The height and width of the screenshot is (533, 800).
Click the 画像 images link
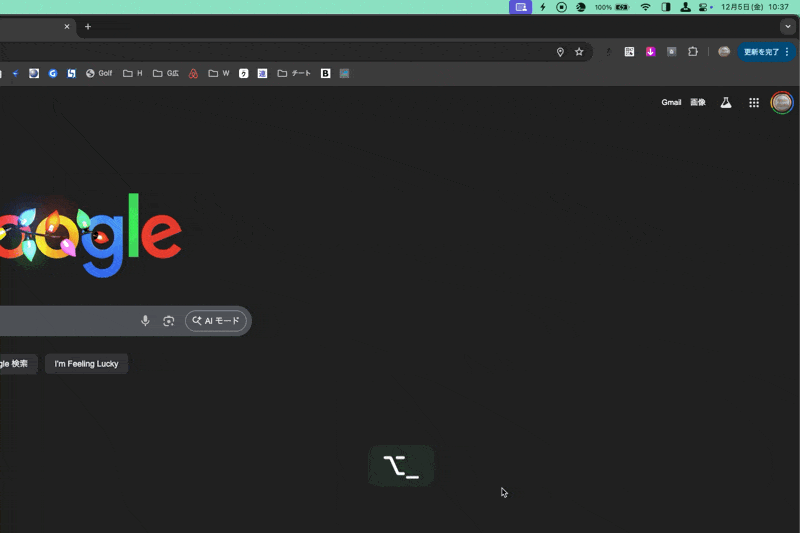[x=698, y=102]
